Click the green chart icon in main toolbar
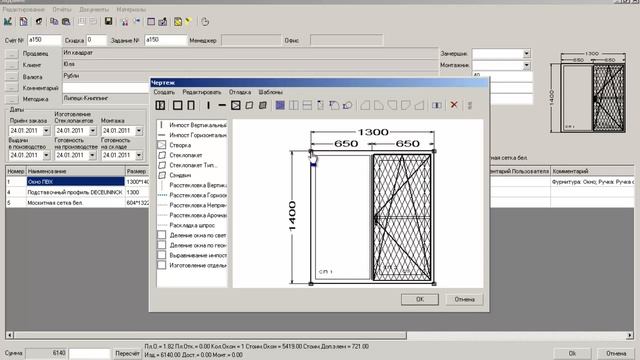The height and width of the screenshot is (360, 640). 8,21
